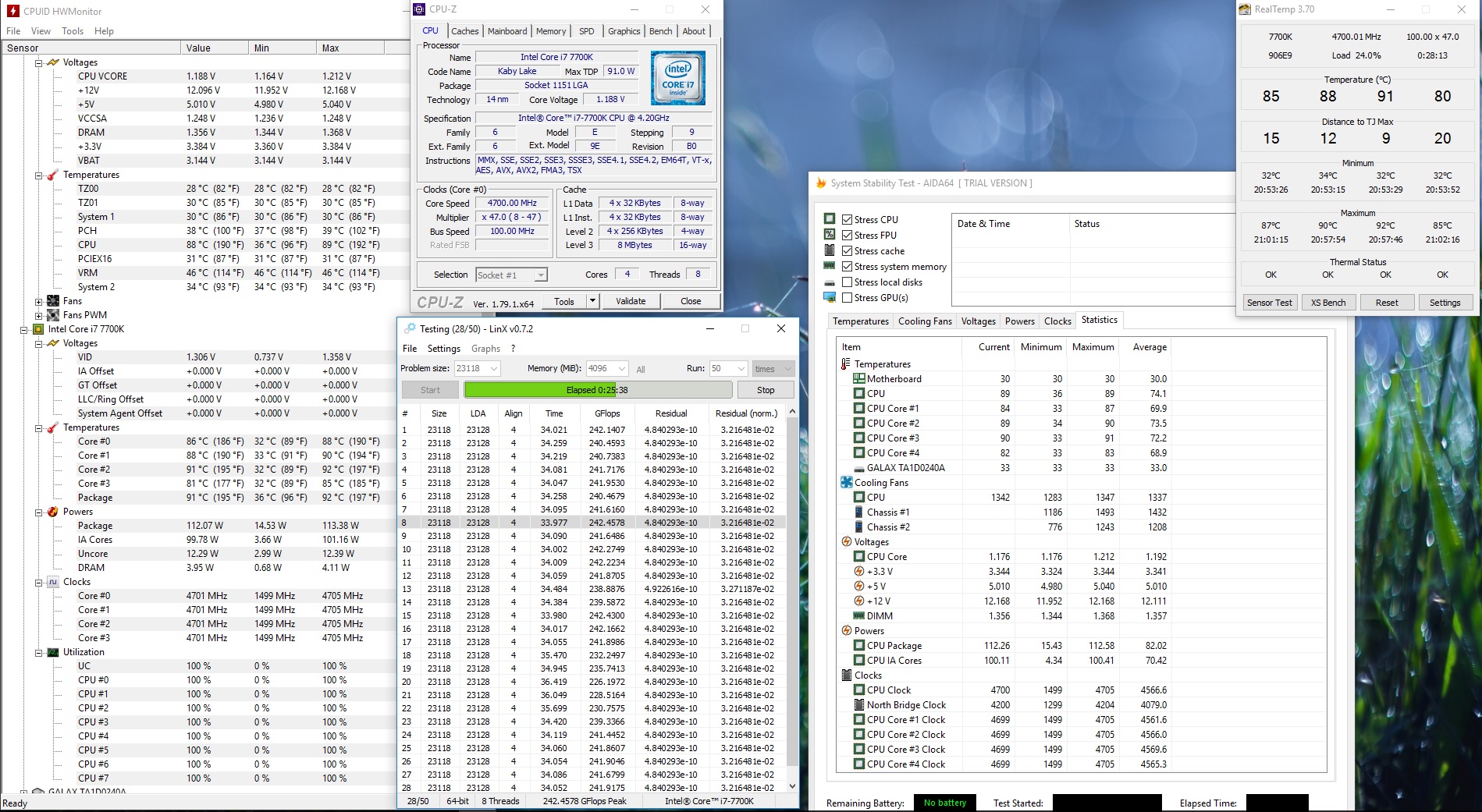
Task: Click the Stress FPU percent icon in AIDA64
Action: [x=830, y=235]
